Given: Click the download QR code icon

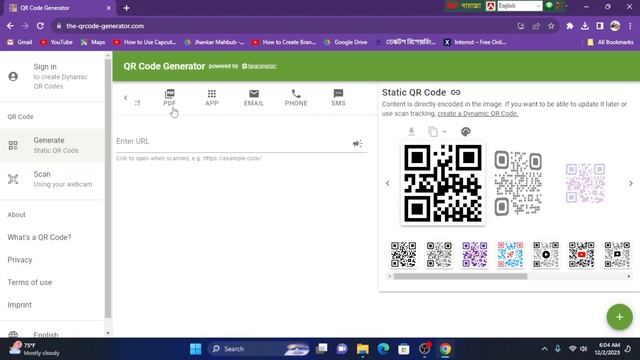Looking at the screenshot, I should coord(411,131).
